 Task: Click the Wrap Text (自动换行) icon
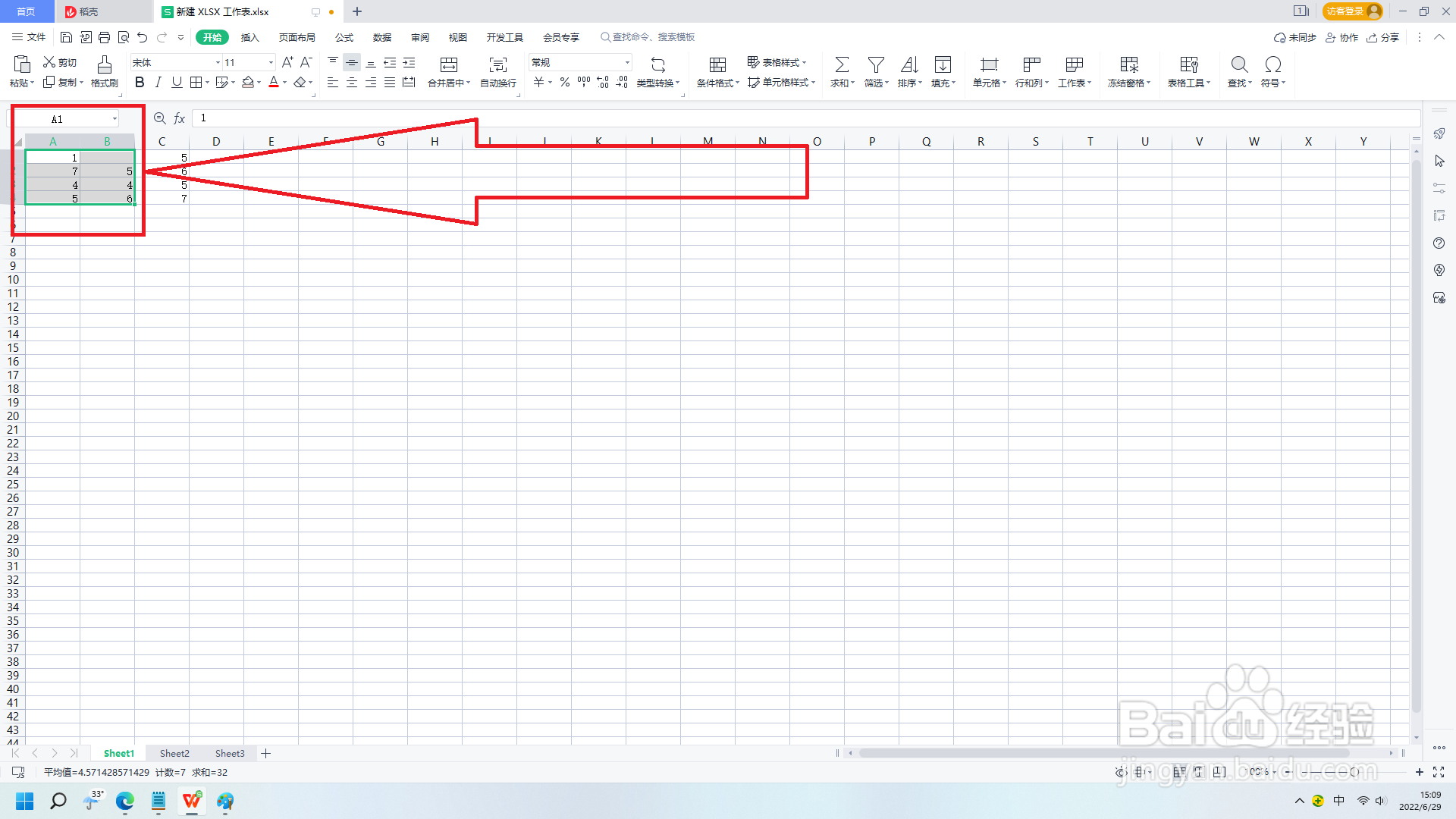coord(497,65)
